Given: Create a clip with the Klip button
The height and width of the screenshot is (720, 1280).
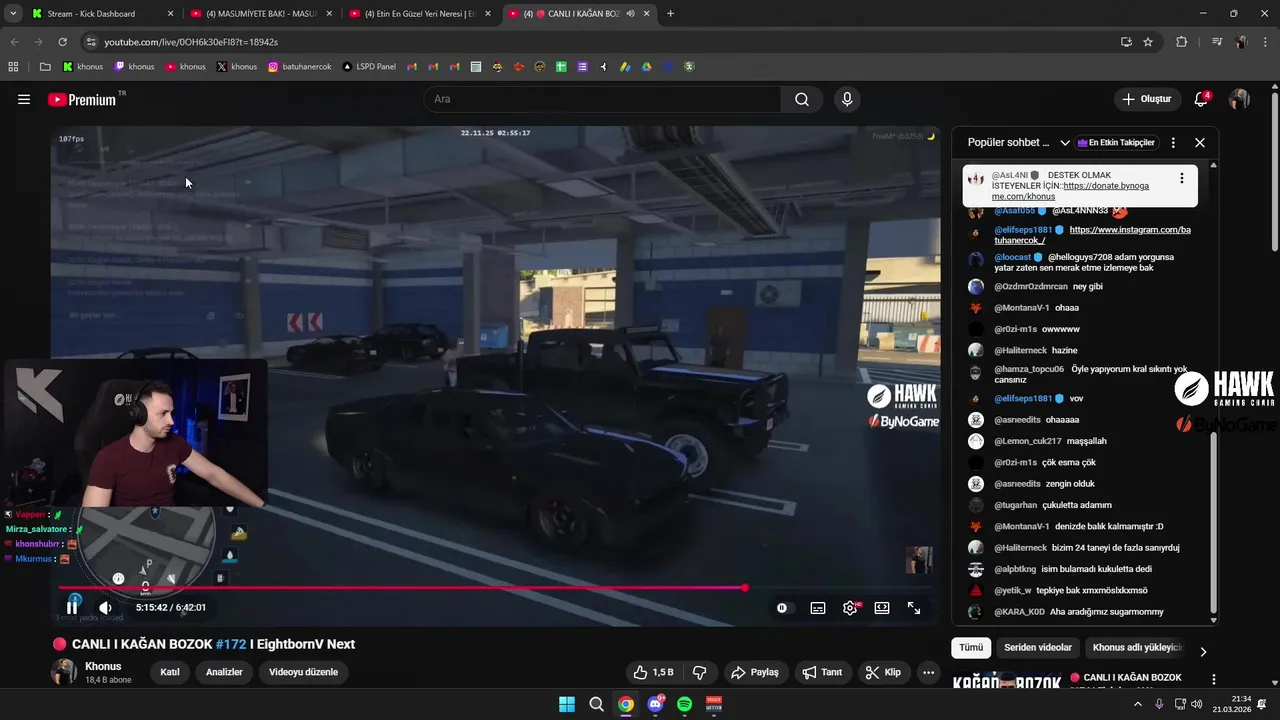Looking at the screenshot, I should pyautogui.click(x=883, y=672).
